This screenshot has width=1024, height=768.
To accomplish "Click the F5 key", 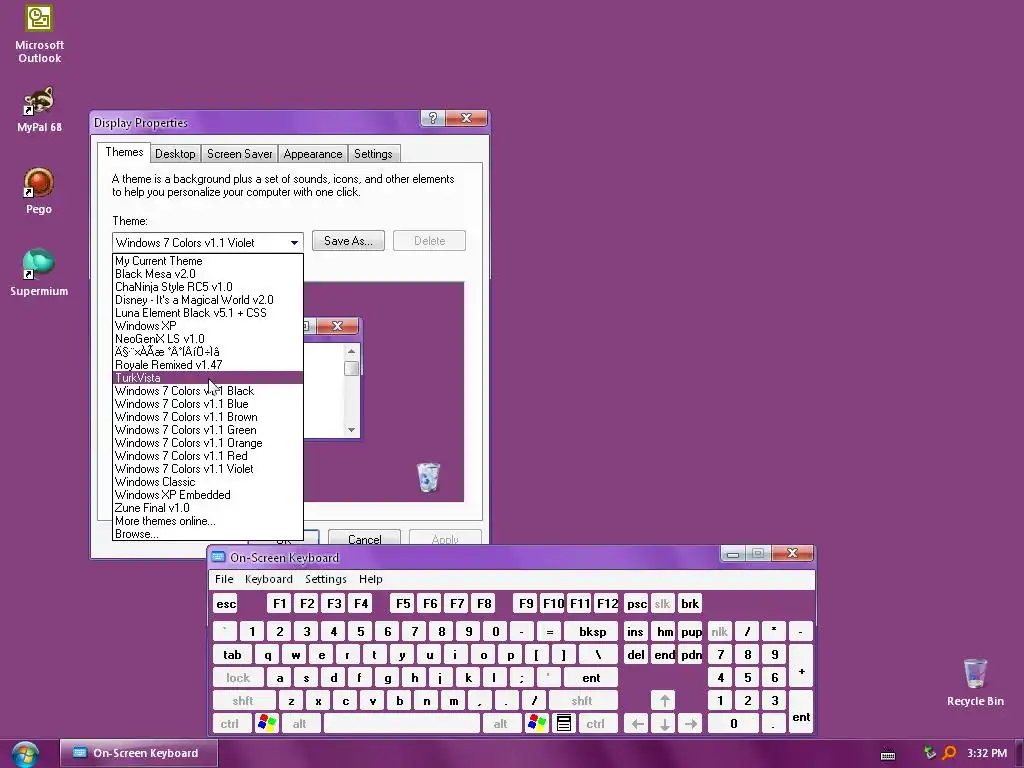I will (403, 603).
